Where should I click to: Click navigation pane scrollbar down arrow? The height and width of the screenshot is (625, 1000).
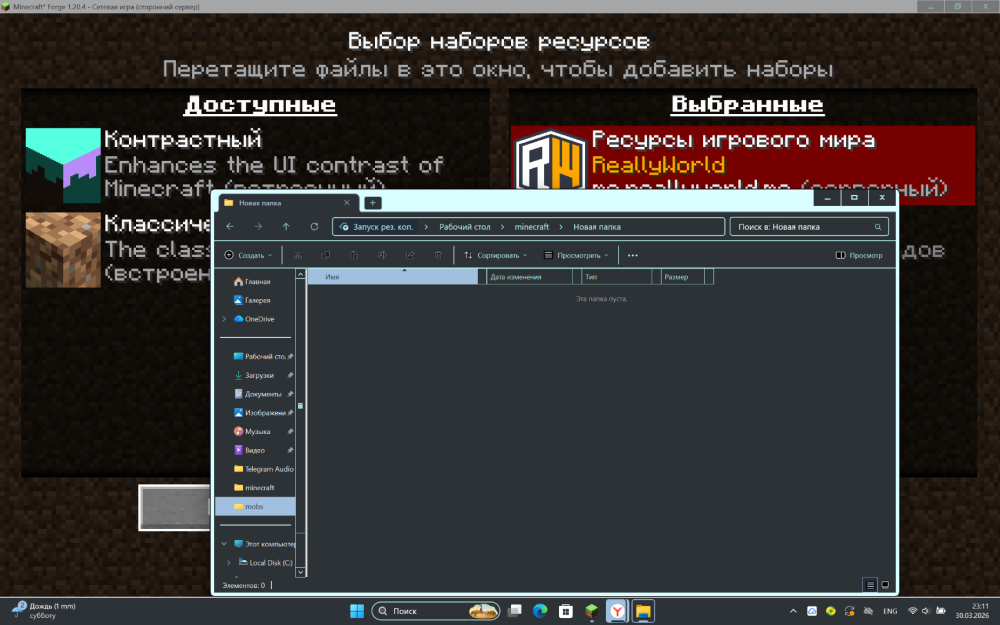301,572
